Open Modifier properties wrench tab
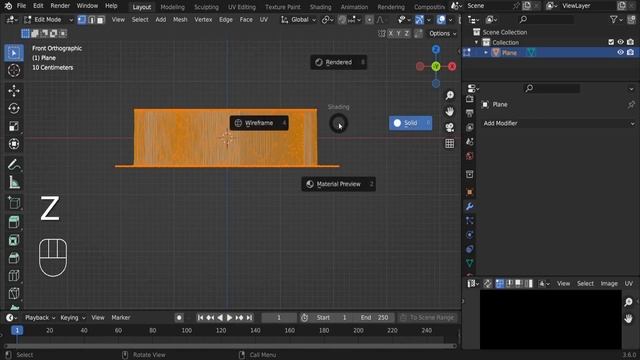This screenshot has width=640, height=360. [469, 207]
